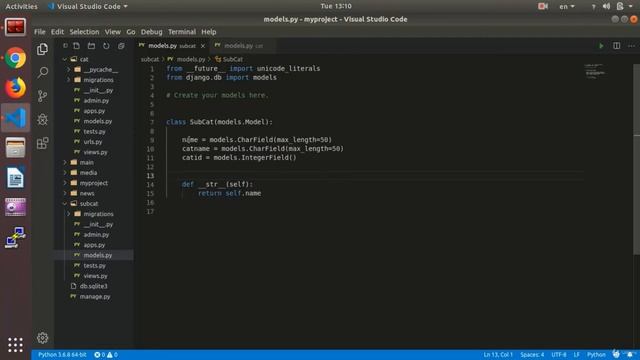Click Ln 13, Col 1 in status bar

pyautogui.click(x=498, y=355)
